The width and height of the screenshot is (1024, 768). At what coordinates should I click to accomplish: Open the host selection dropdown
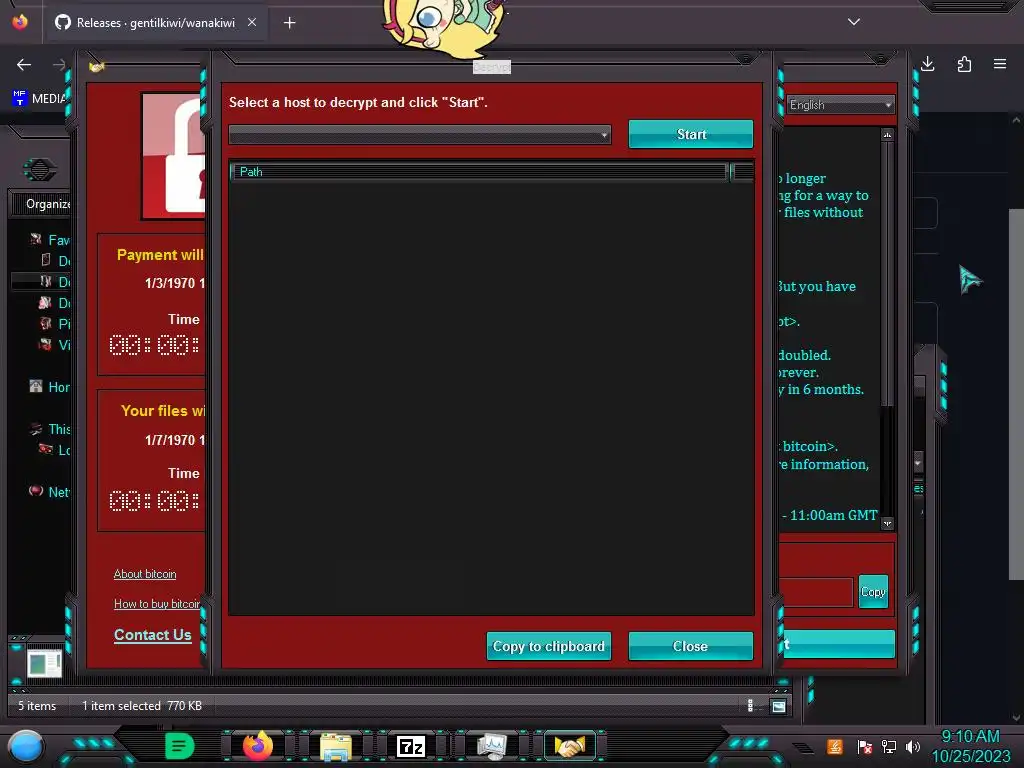(420, 135)
